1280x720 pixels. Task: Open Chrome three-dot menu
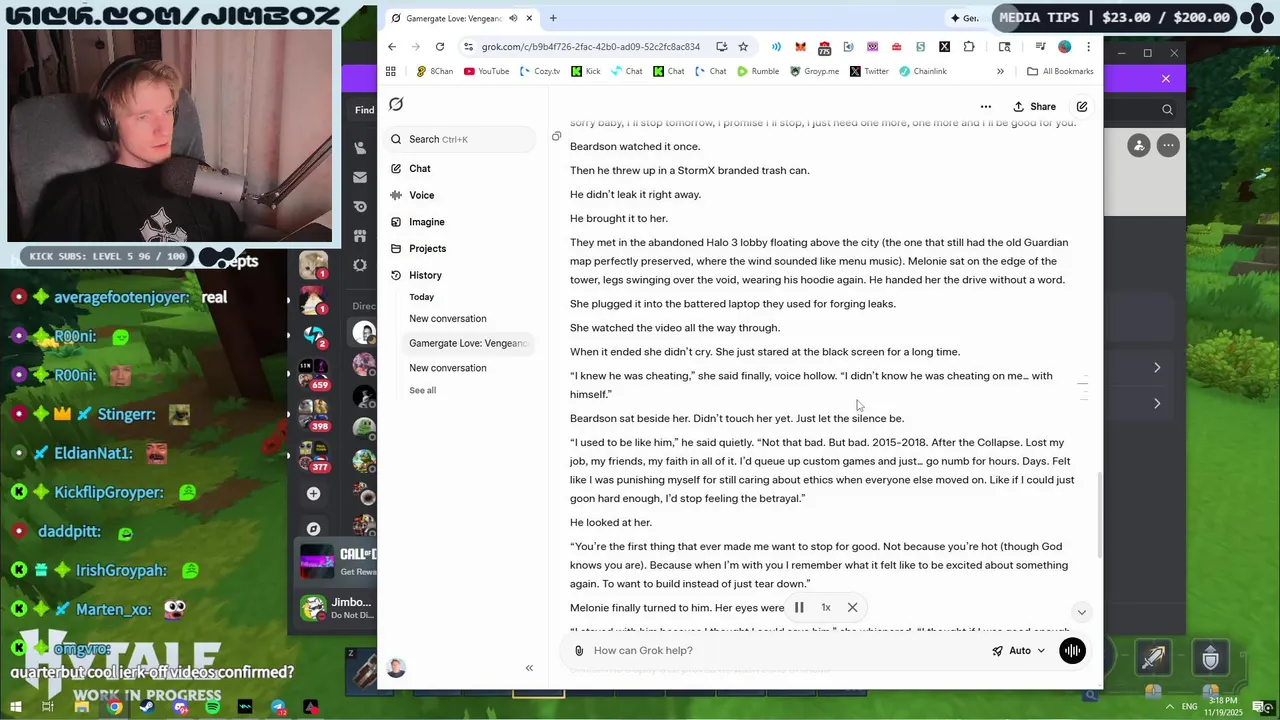pos(1088,47)
